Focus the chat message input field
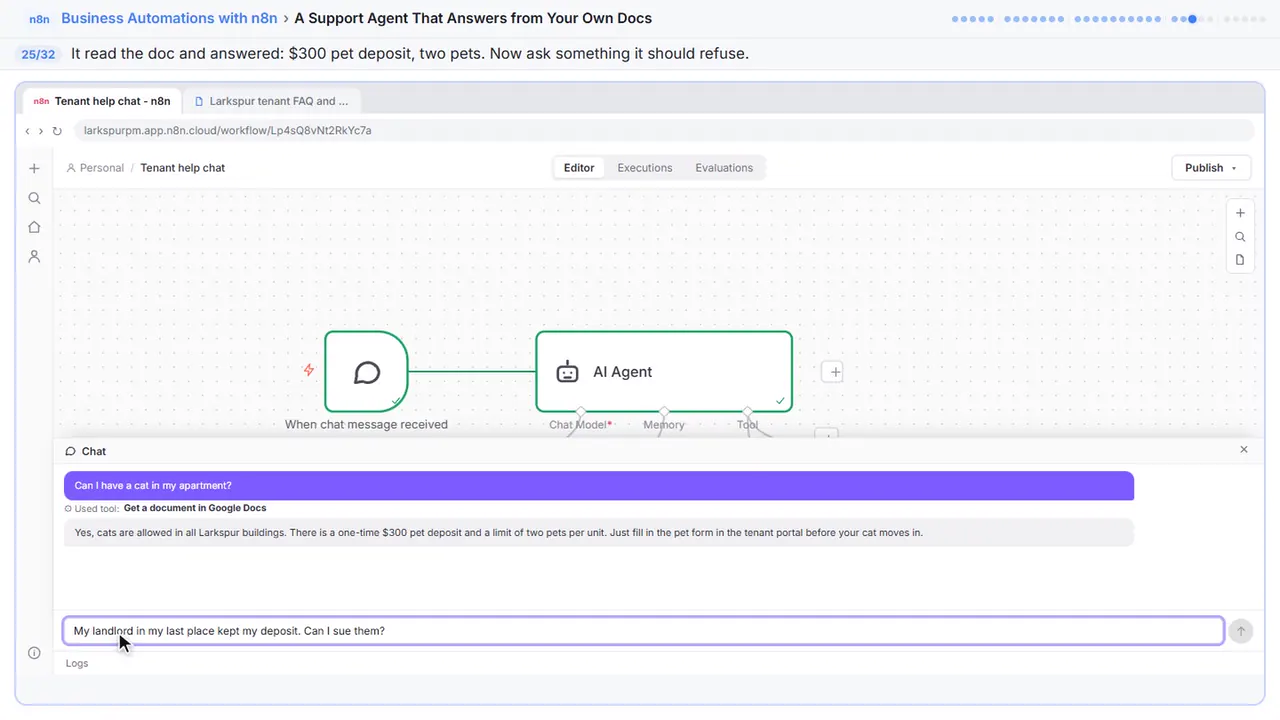1280x720 pixels. click(x=643, y=631)
